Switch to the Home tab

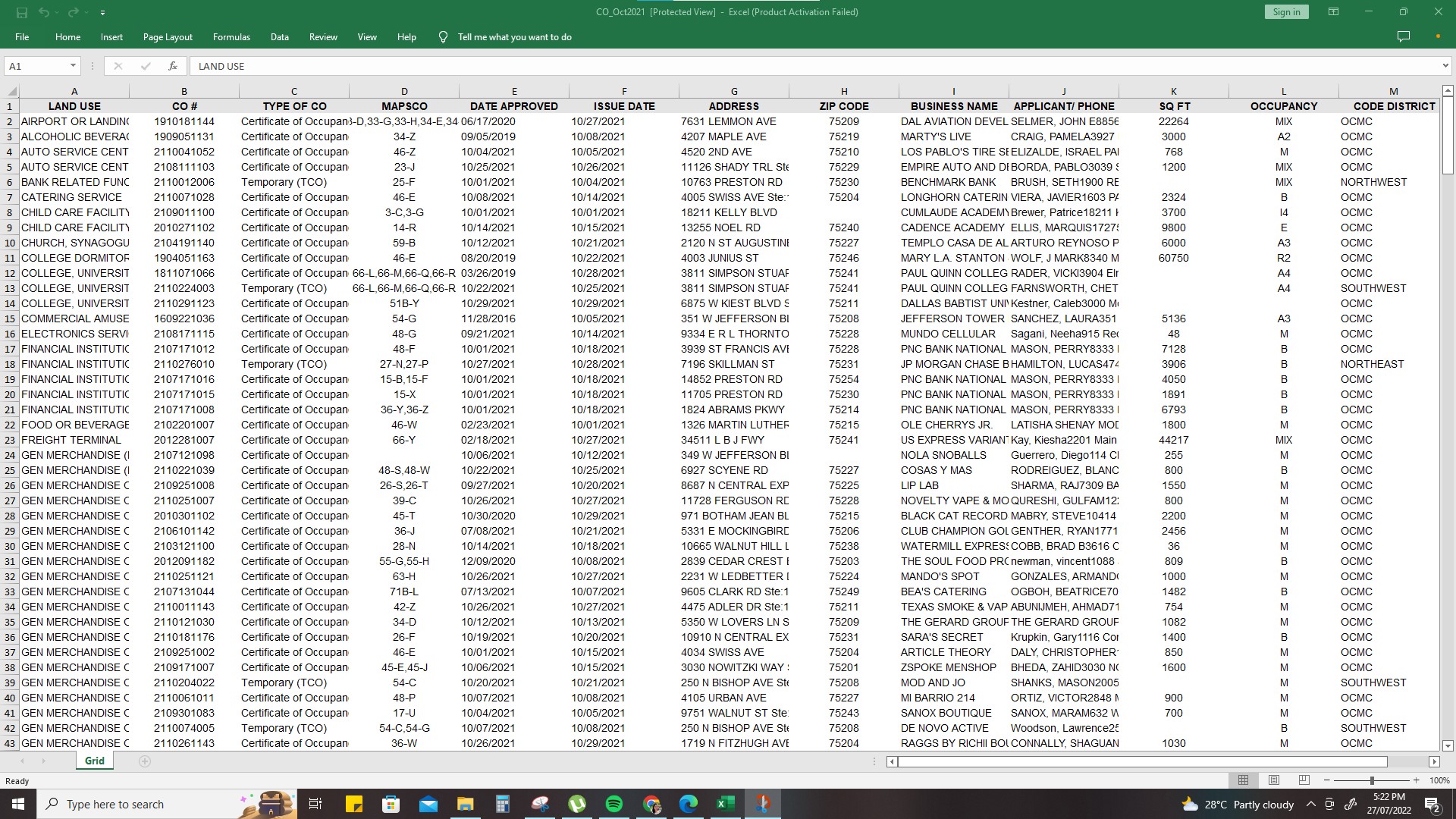click(x=67, y=36)
